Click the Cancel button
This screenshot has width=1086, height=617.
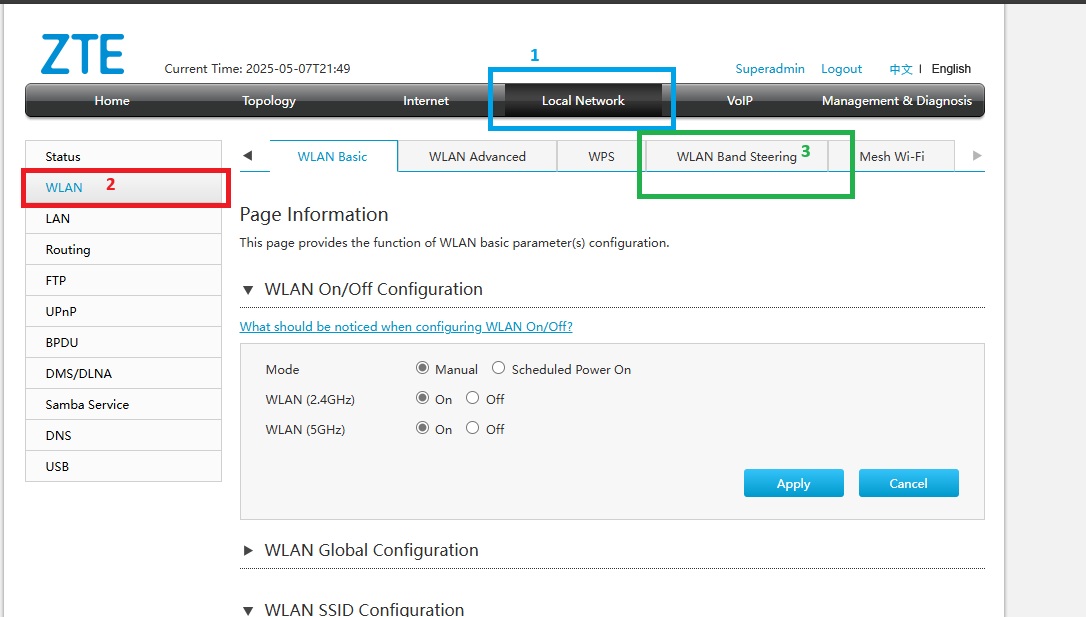pos(908,484)
